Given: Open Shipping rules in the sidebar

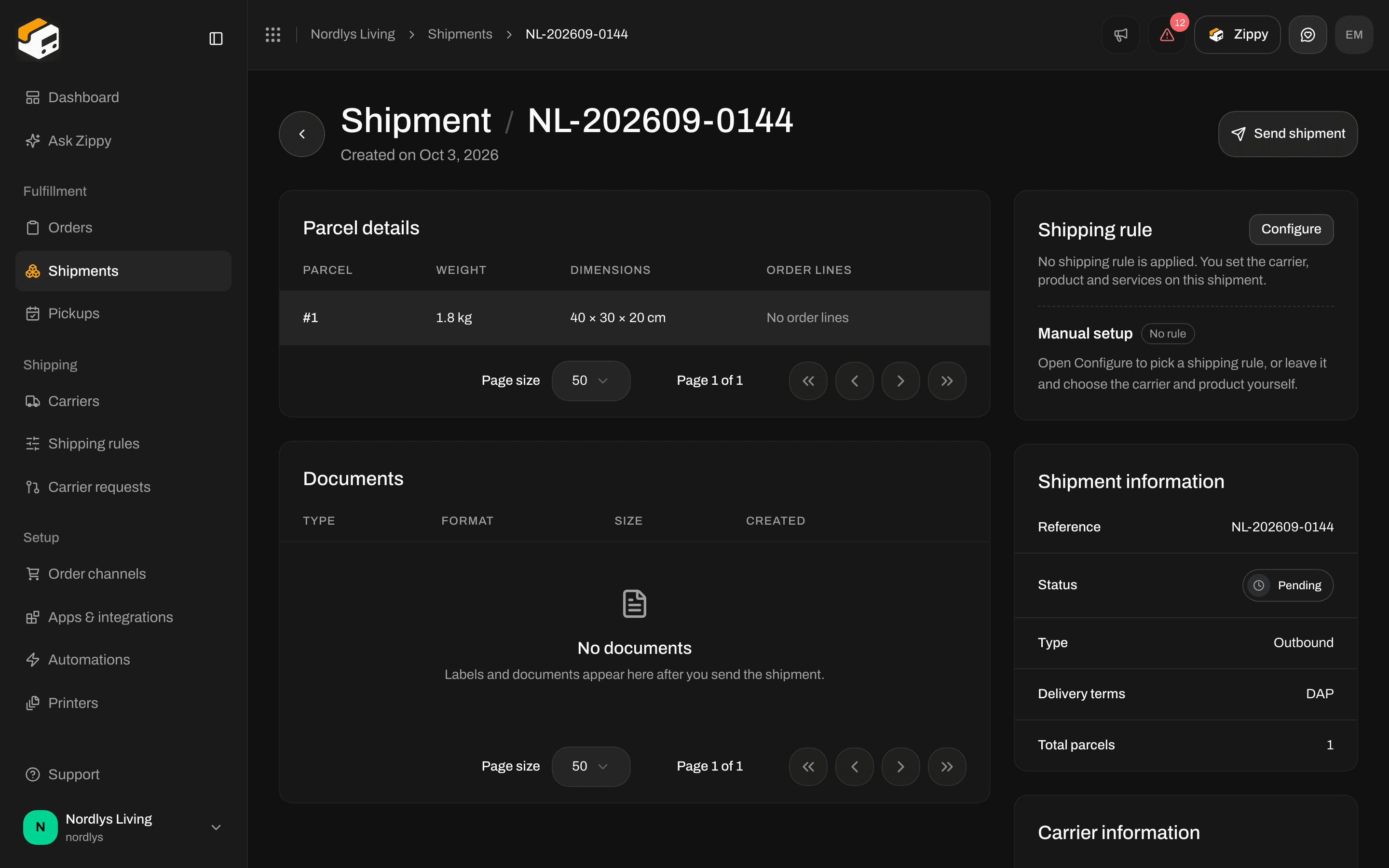Looking at the screenshot, I should coord(123,444).
